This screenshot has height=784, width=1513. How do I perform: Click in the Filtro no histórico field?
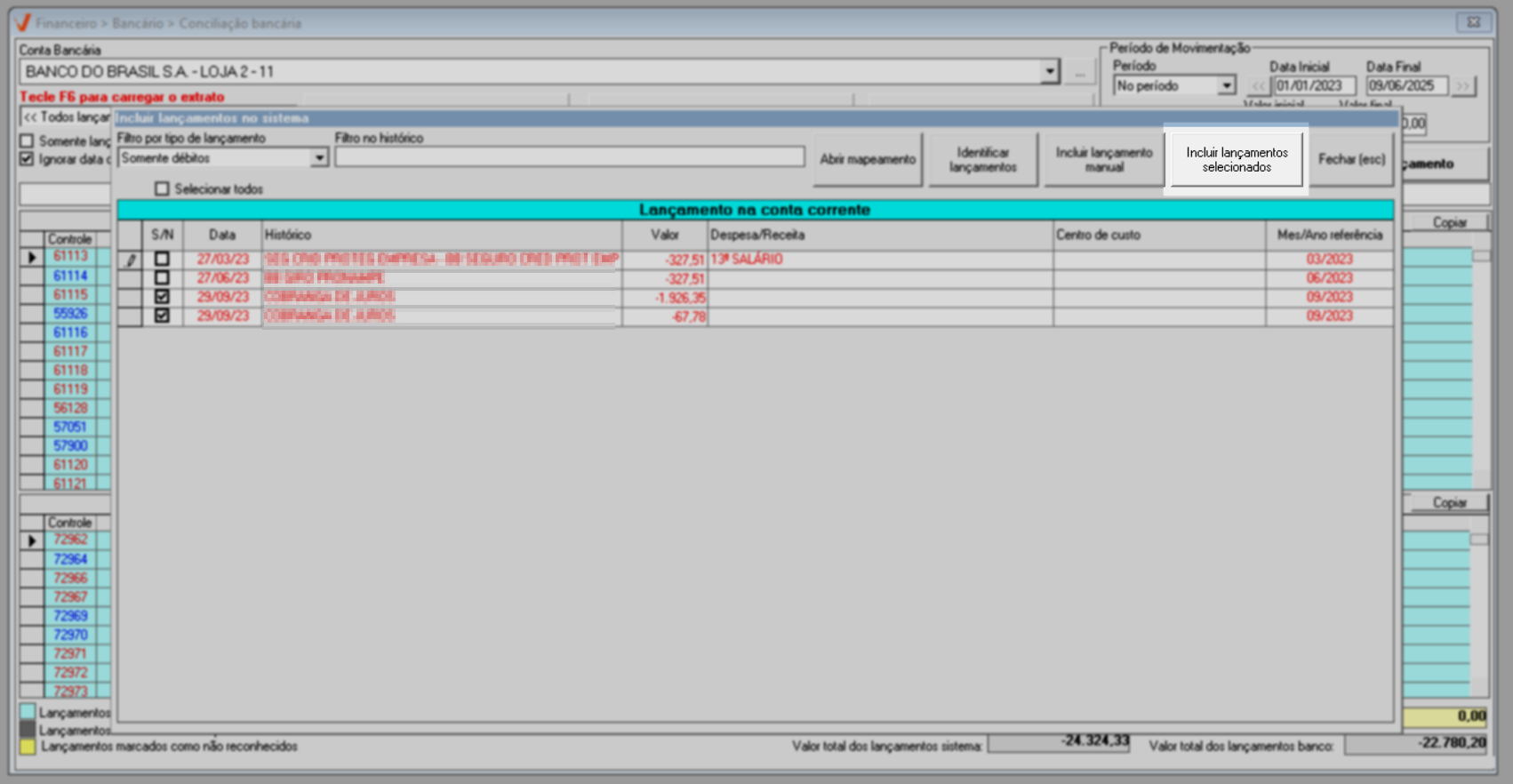click(570, 156)
